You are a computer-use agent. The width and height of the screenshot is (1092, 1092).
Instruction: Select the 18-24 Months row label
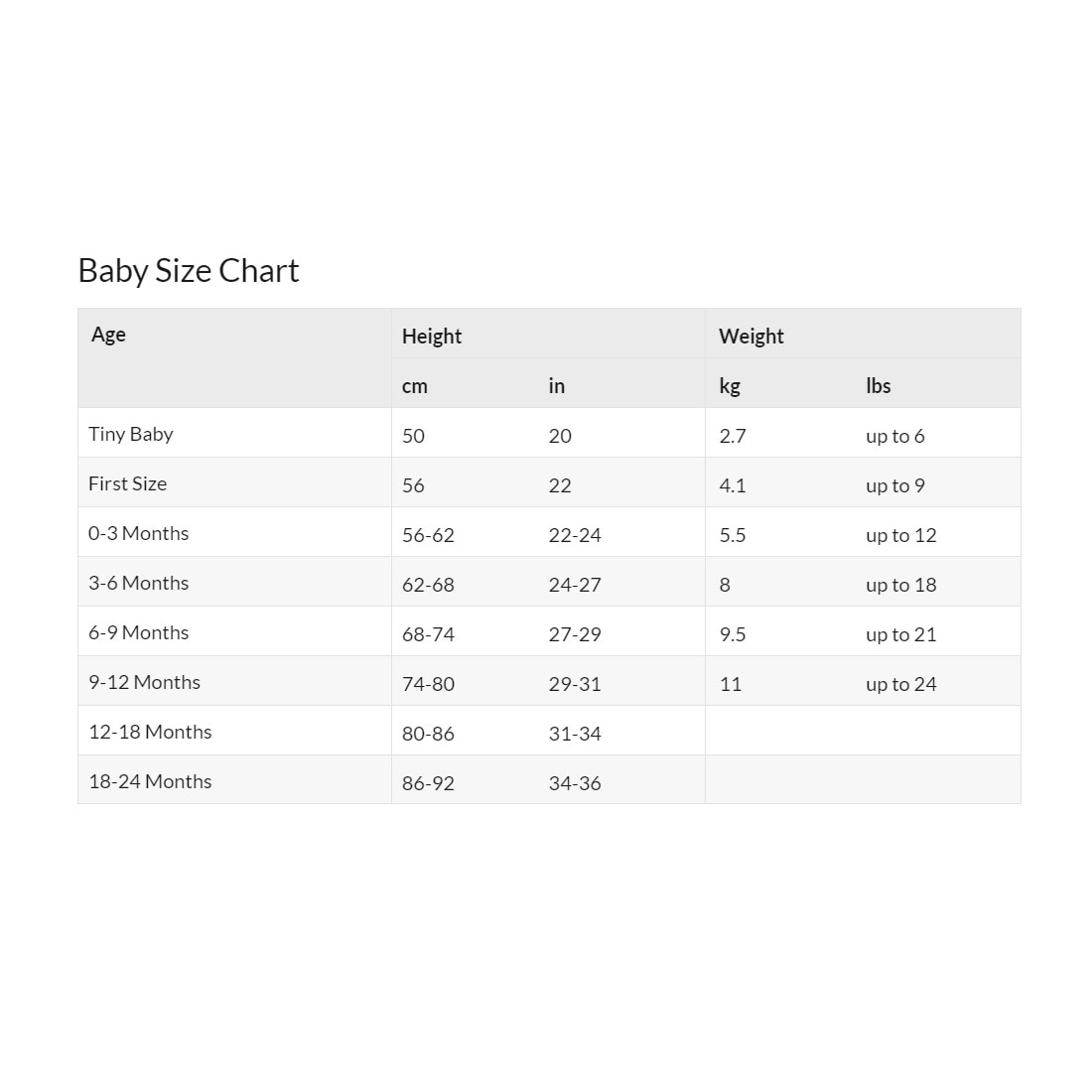point(150,781)
